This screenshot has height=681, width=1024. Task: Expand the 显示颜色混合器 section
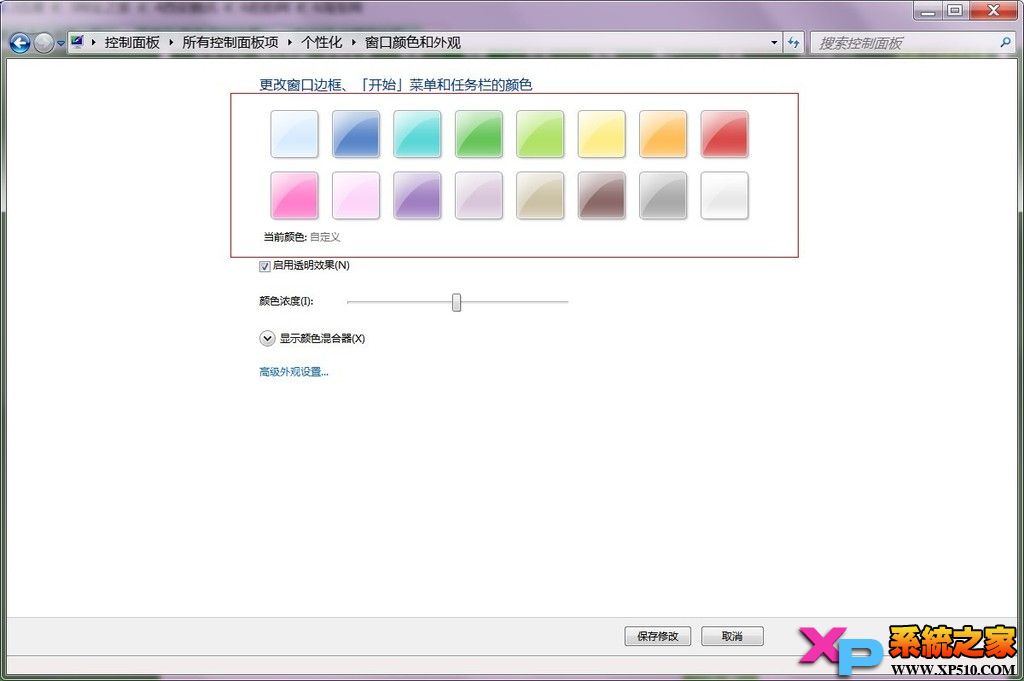click(267, 338)
